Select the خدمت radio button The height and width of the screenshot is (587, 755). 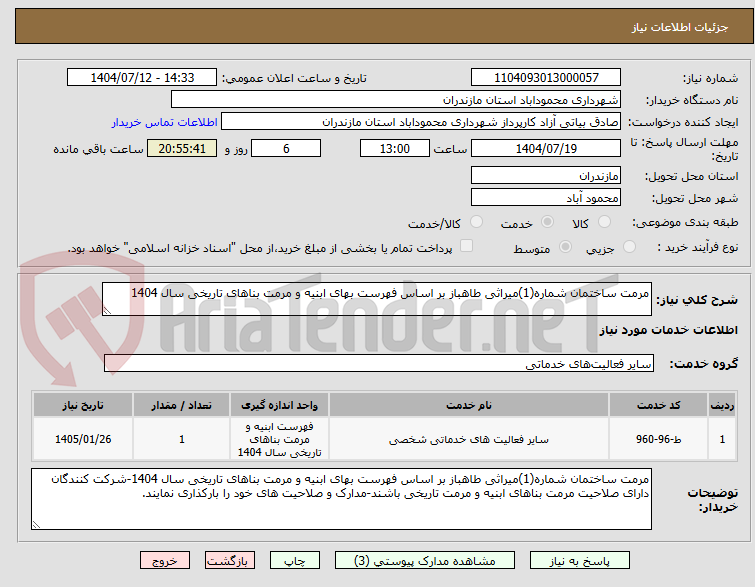coord(547,222)
